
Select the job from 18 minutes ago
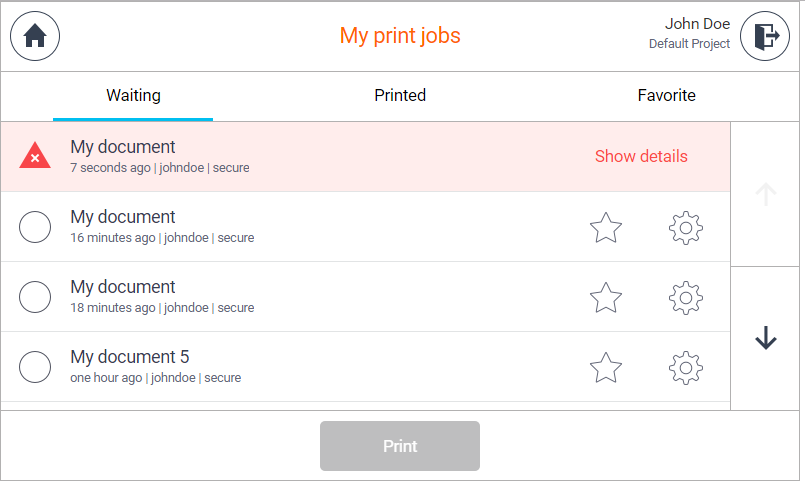pyautogui.click(x=35, y=298)
